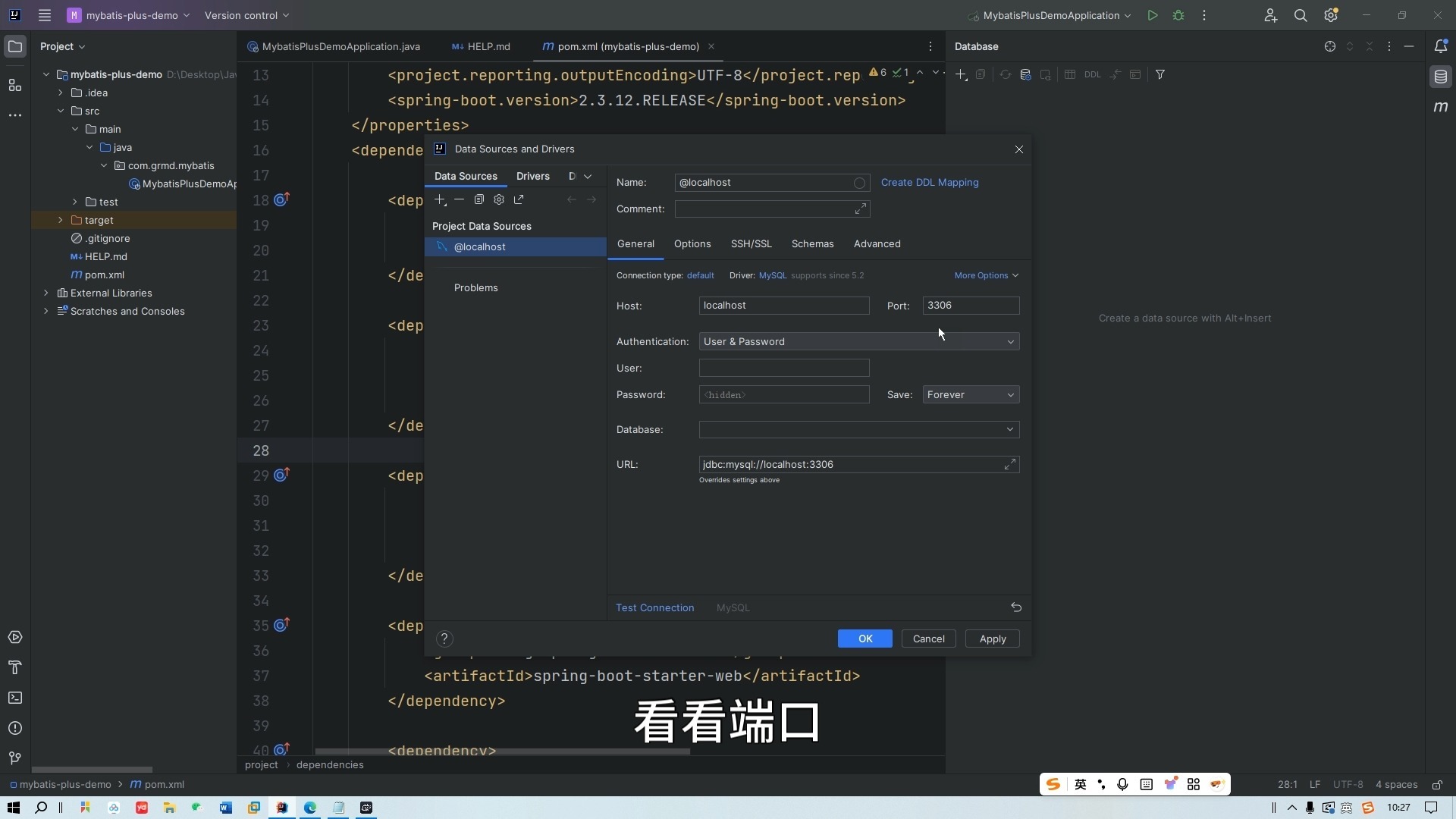The width and height of the screenshot is (1456, 819).
Task: Expand the URL field editor
Action: (x=1010, y=464)
